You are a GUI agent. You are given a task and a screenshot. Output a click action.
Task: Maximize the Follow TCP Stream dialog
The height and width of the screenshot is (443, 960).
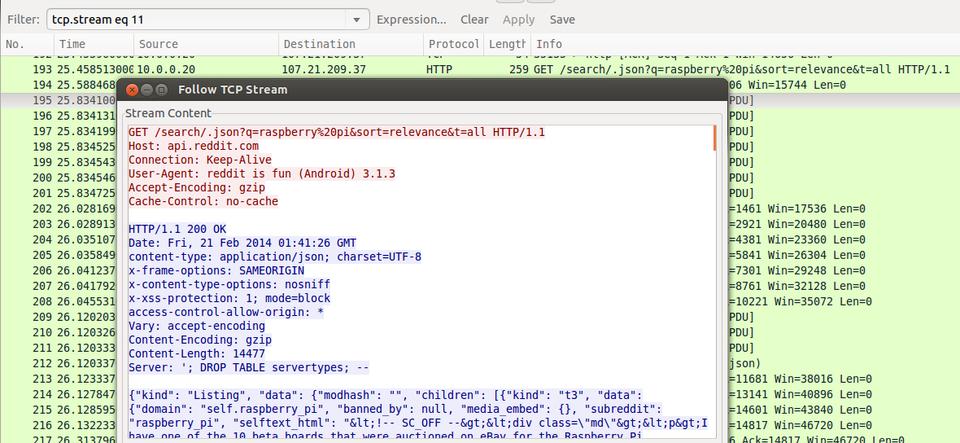coord(162,90)
